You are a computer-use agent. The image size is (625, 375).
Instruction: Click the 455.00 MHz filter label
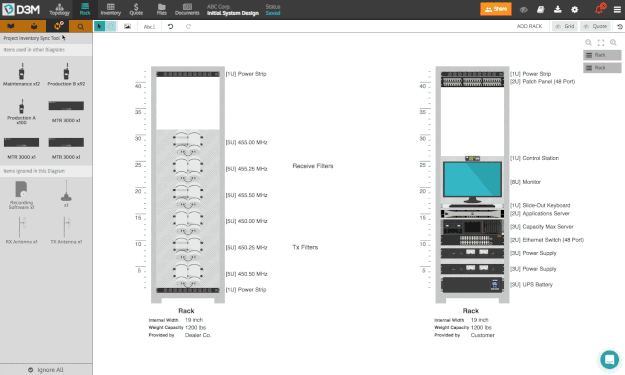click(x=246, y=142)
